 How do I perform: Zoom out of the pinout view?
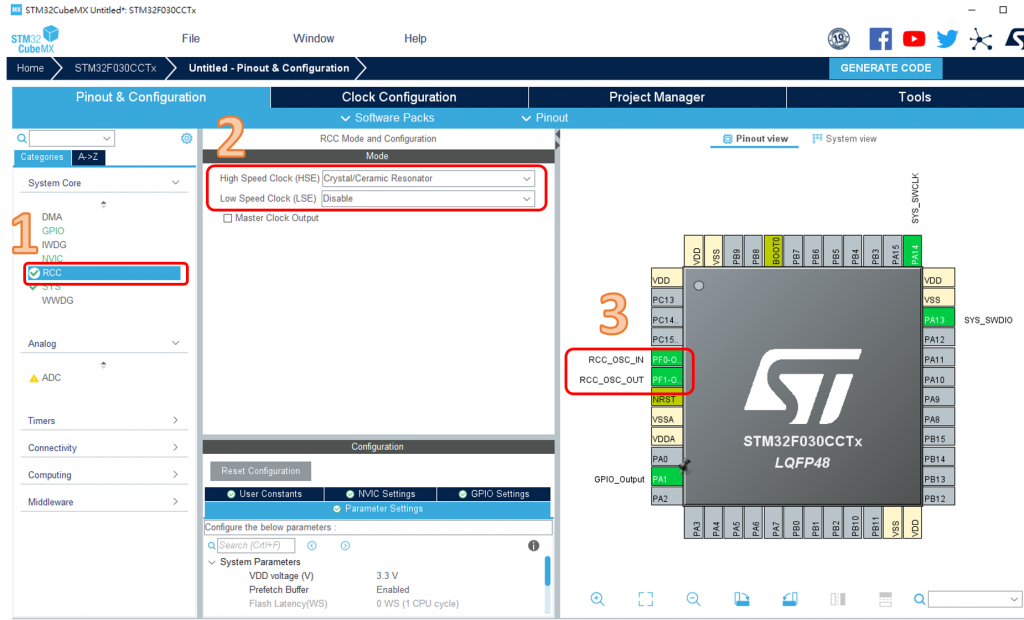[694, 599]
